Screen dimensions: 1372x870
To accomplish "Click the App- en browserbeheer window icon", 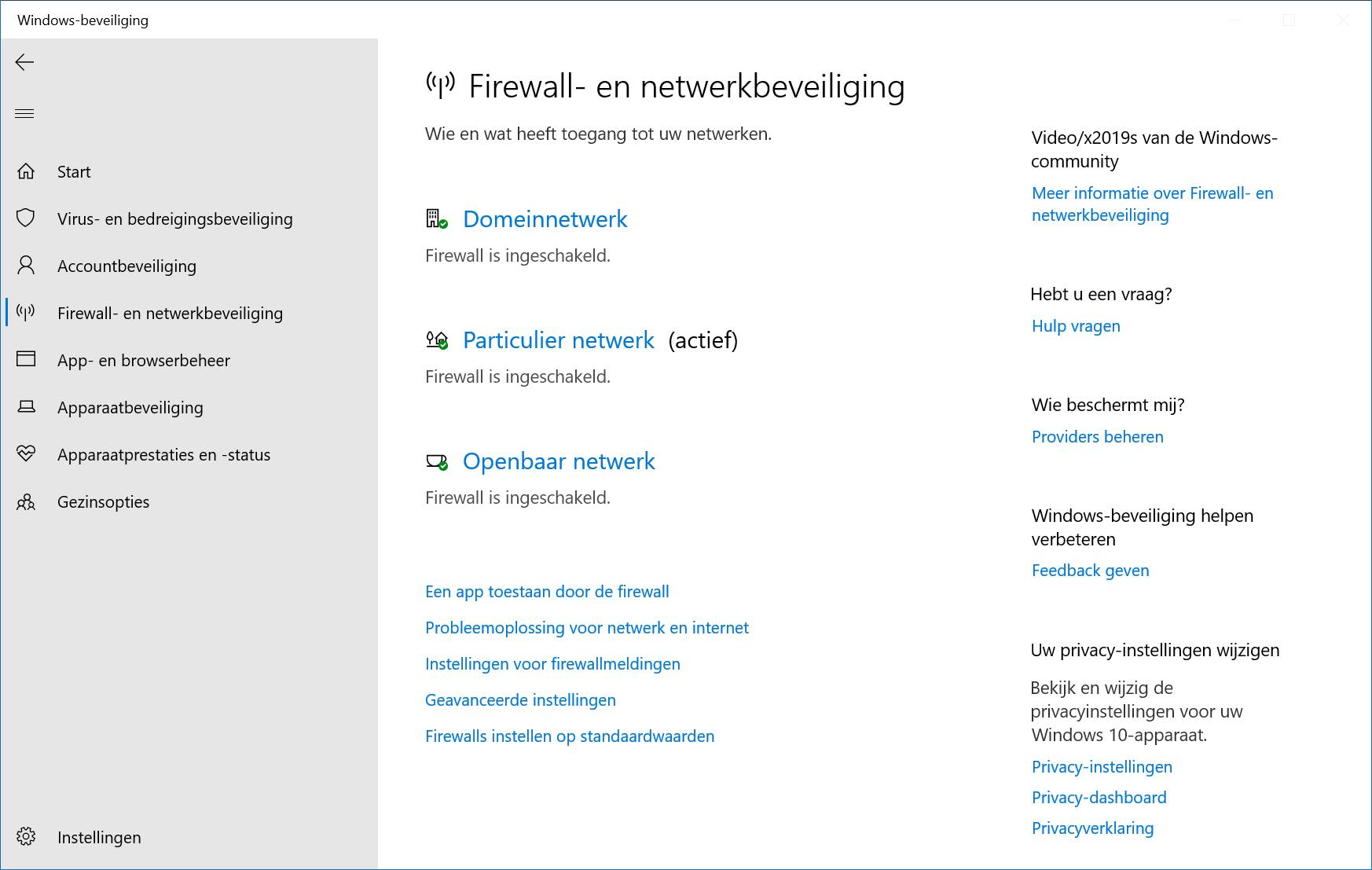I will pyautogui.click(x=26, y=360).
